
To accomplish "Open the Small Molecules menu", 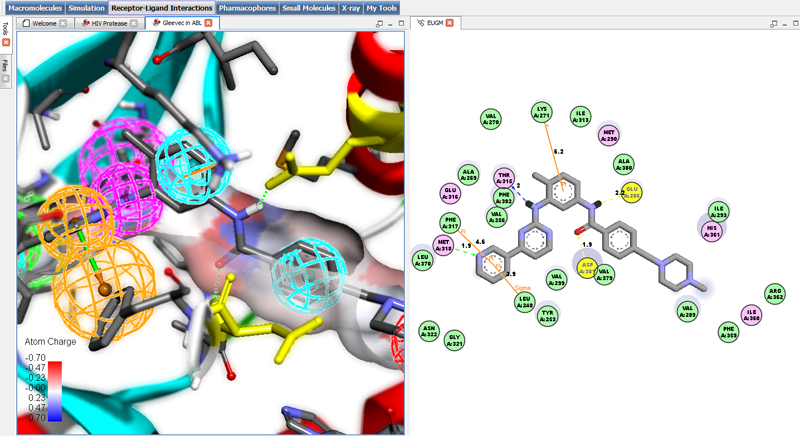I will 308,7.
